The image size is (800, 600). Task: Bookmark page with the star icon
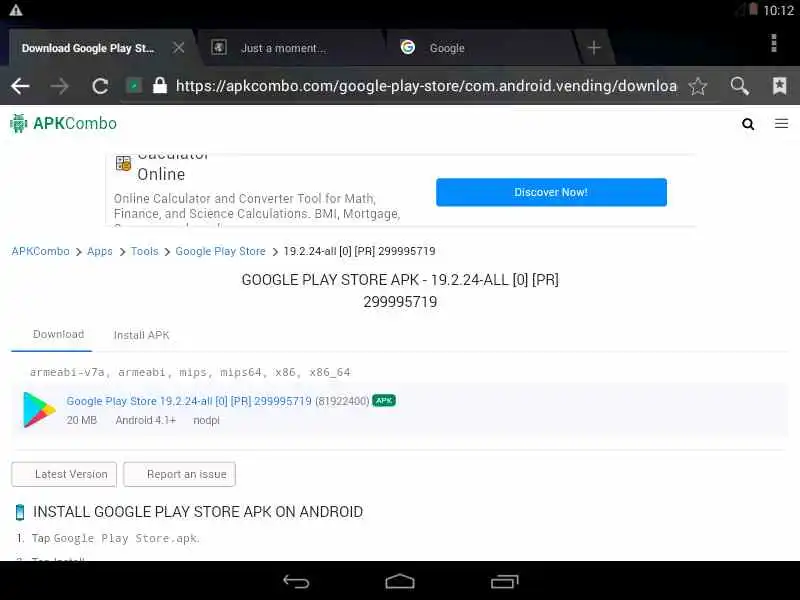pyautogui.click(x=697, y=86)
